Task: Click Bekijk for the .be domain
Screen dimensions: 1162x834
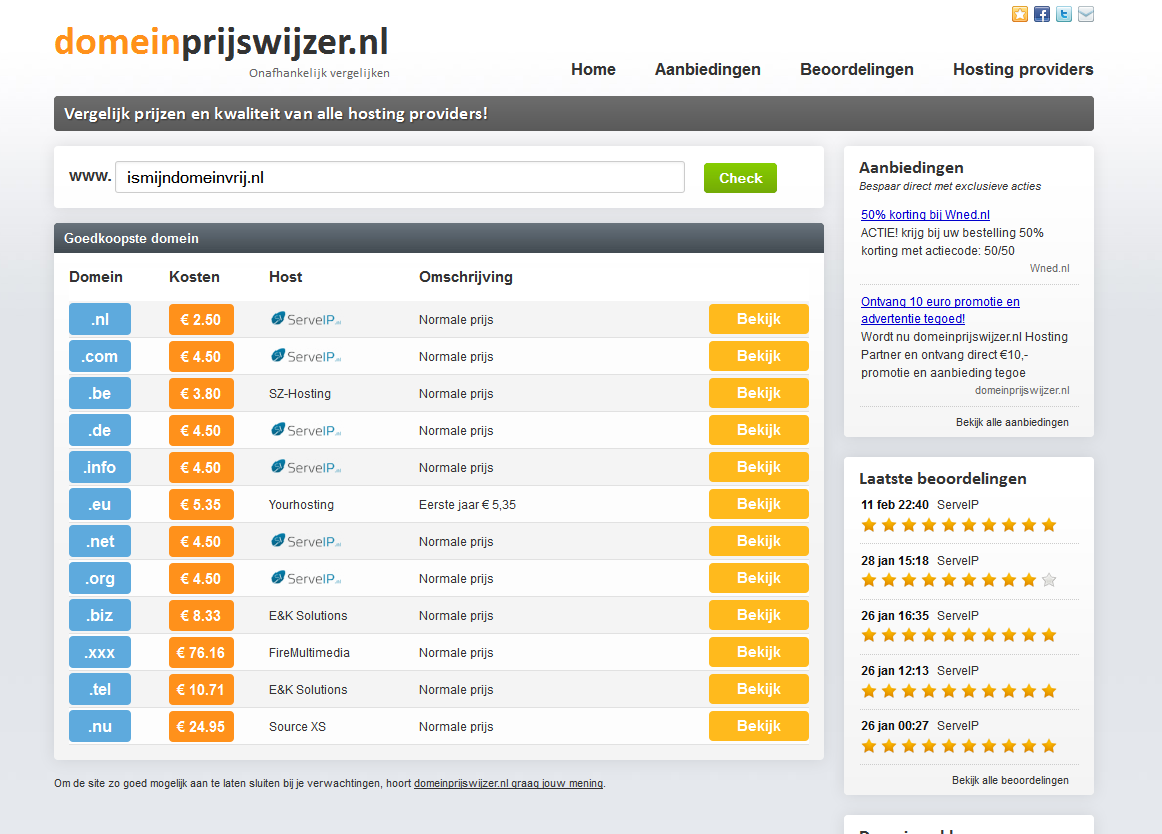Action: (x=758, y=393)
